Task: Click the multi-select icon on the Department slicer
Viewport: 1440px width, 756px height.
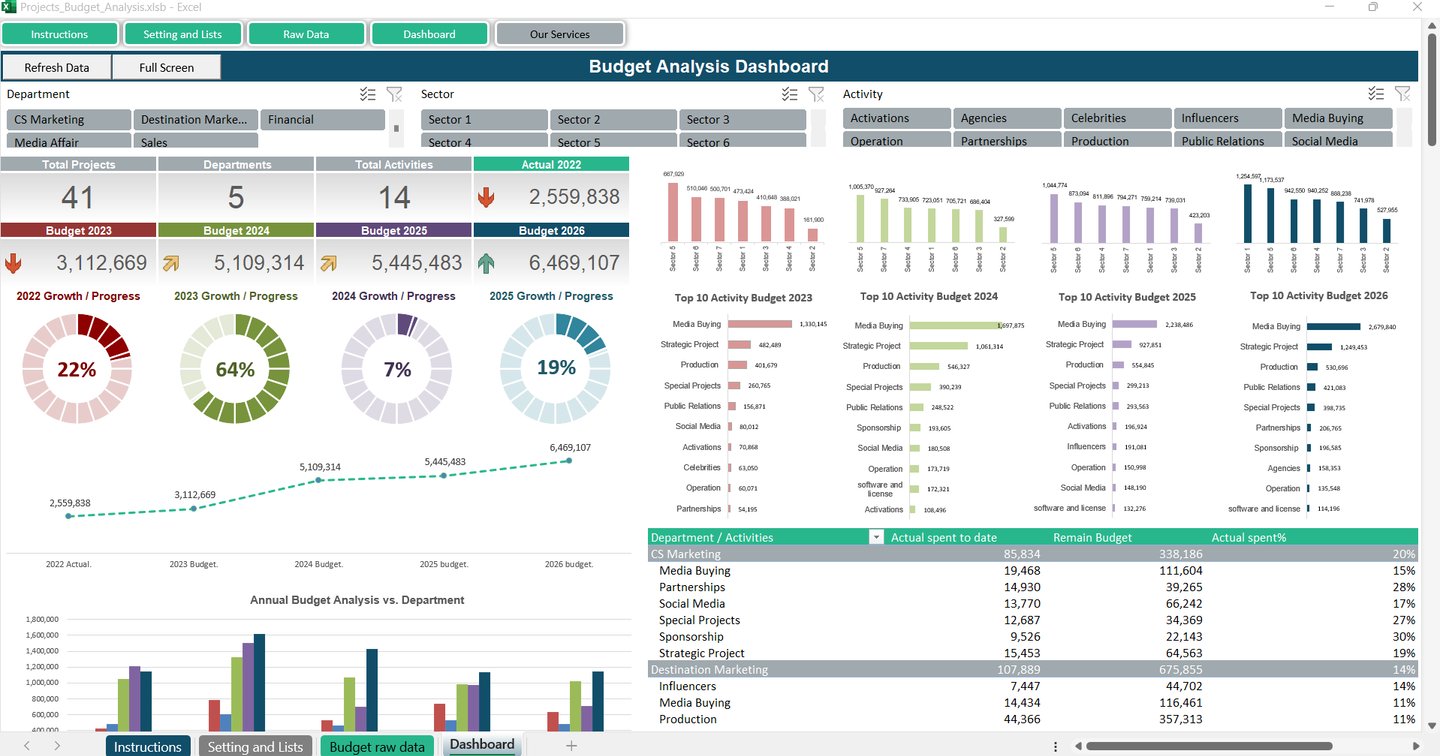Action: tap(367, 93)
